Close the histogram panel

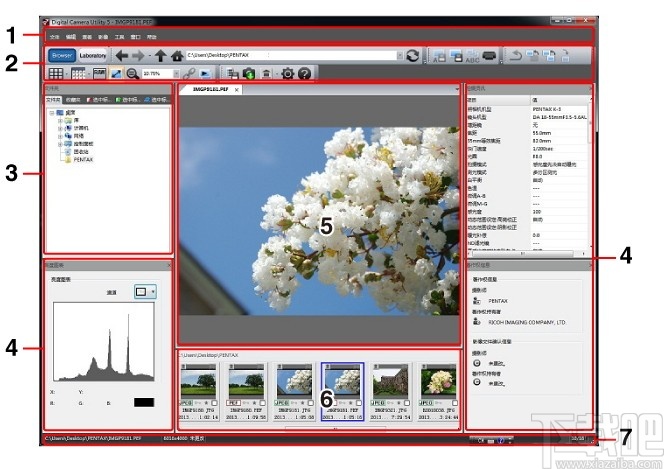coord(169,266)
